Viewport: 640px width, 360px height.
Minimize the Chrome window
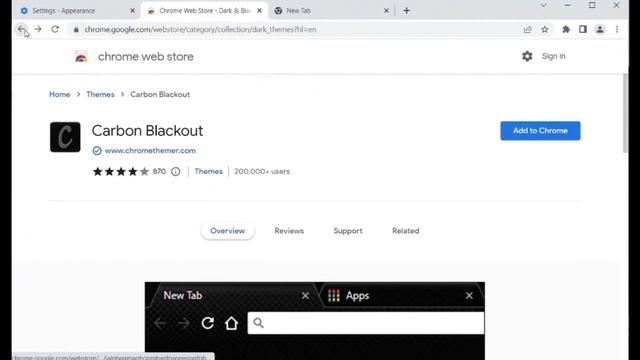click(x=568, y=5)
